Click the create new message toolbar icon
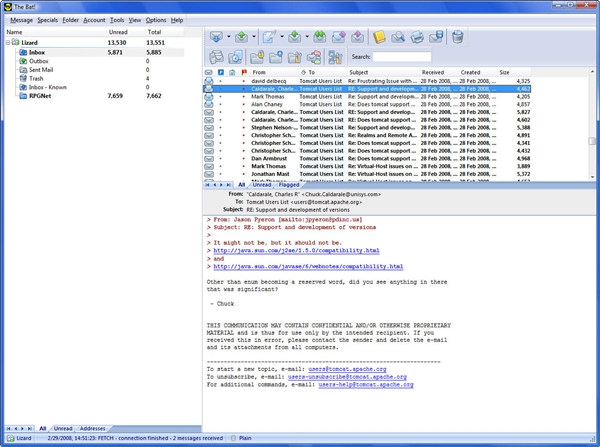The width and height of the screenshot is (600, 447). click(x=269, y=37)
